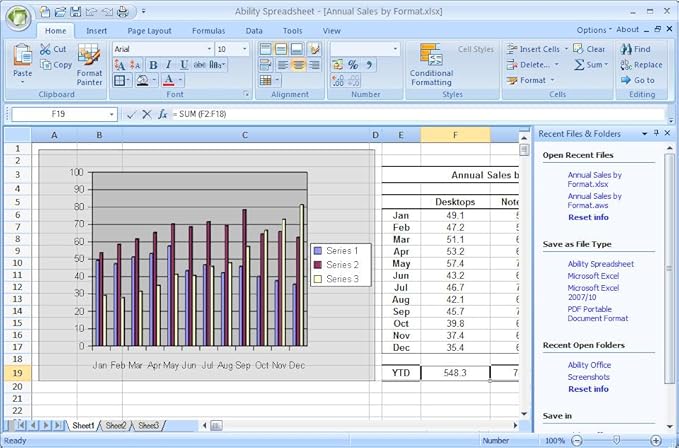Select the YTD total cell 548.3
Image resolution: width=679 pixels, height=448 pixels.
click(x=455, y=372)
